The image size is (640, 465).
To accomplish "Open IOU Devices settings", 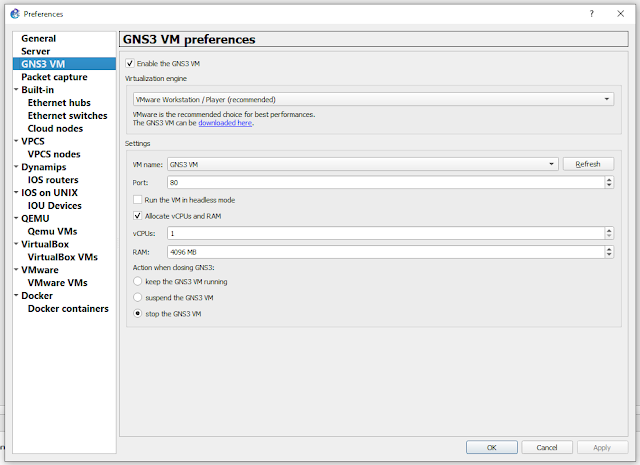I will [55, 205].
